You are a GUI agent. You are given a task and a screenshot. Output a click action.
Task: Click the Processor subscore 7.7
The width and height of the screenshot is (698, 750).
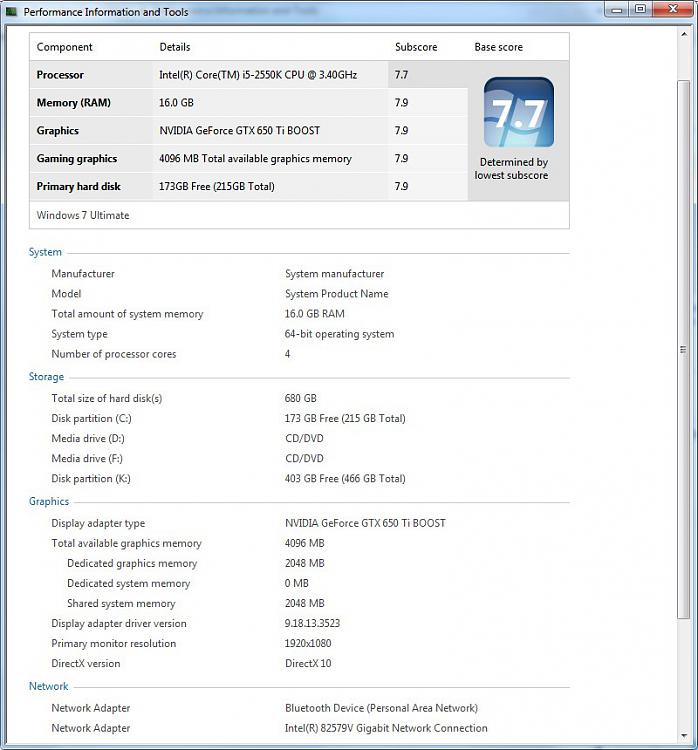pyautogui.click(x=401, y=75)
